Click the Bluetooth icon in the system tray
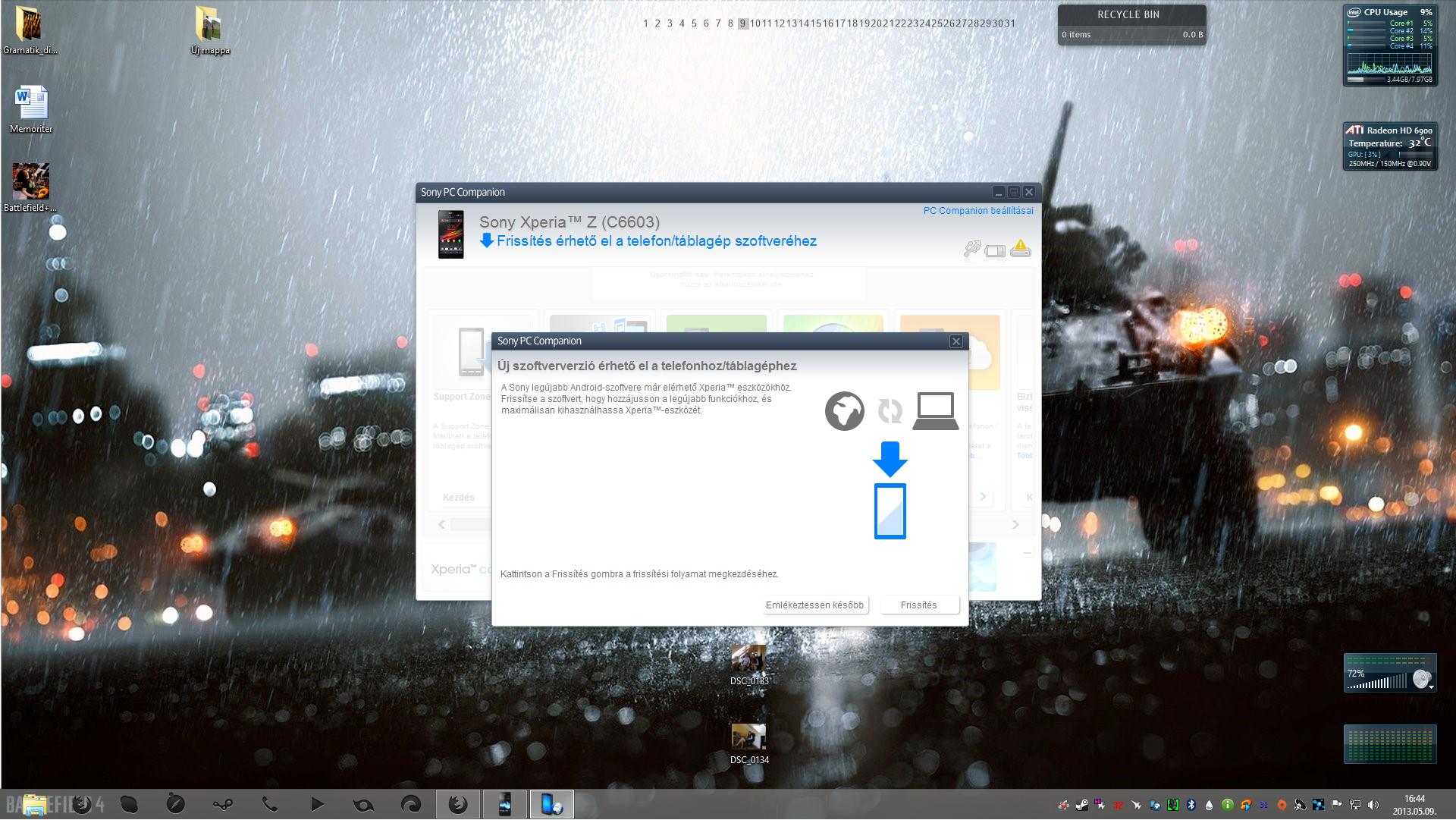Viewport: 1456px width, 820px height. pos(1191,805)
